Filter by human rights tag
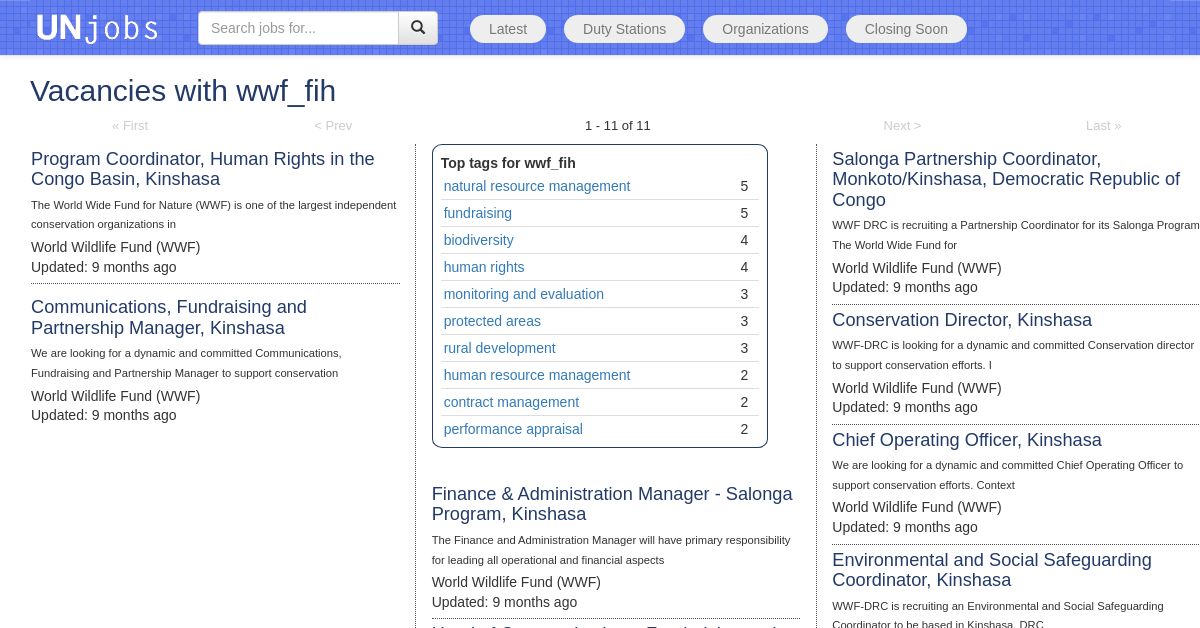Viewport: 1200px width, 628px height. tap(484, 267)
